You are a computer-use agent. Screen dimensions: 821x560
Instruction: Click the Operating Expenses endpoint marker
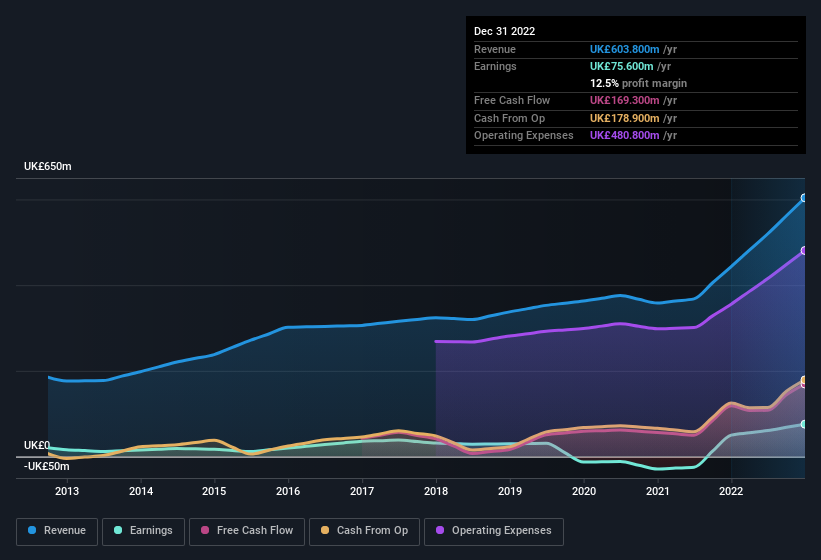coord(804,251)
